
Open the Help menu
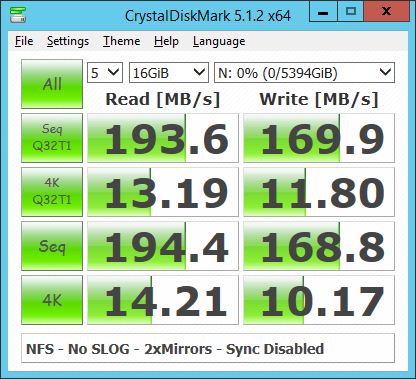click(166, 41)
